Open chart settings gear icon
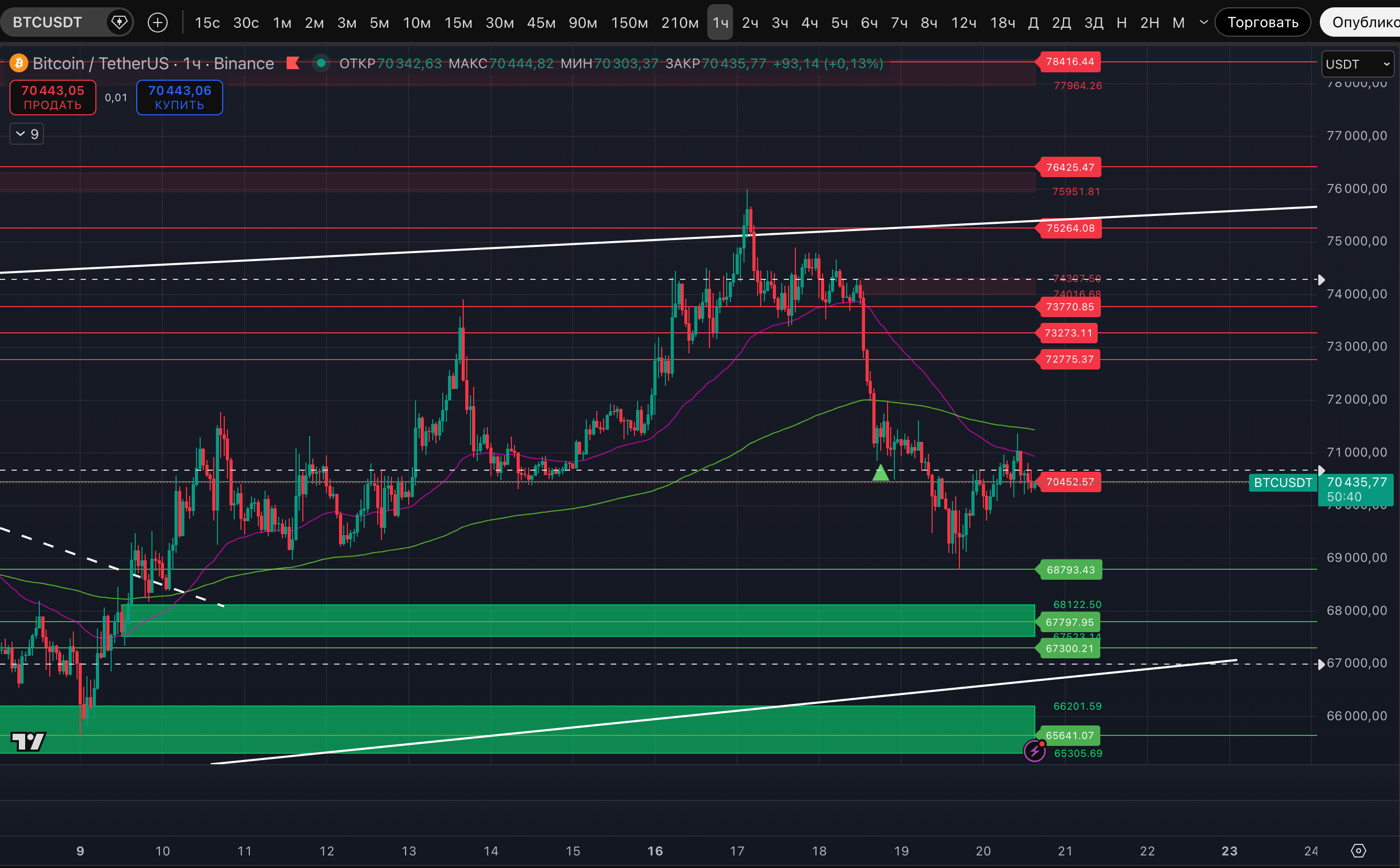This screenshot has height=868, width=1400. [1359, 850]
